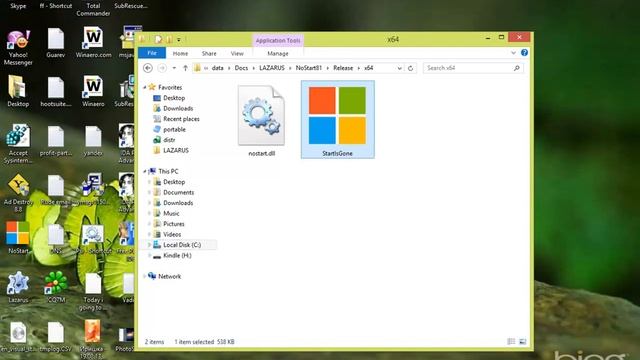Open the StartIsGone application file

337,119
